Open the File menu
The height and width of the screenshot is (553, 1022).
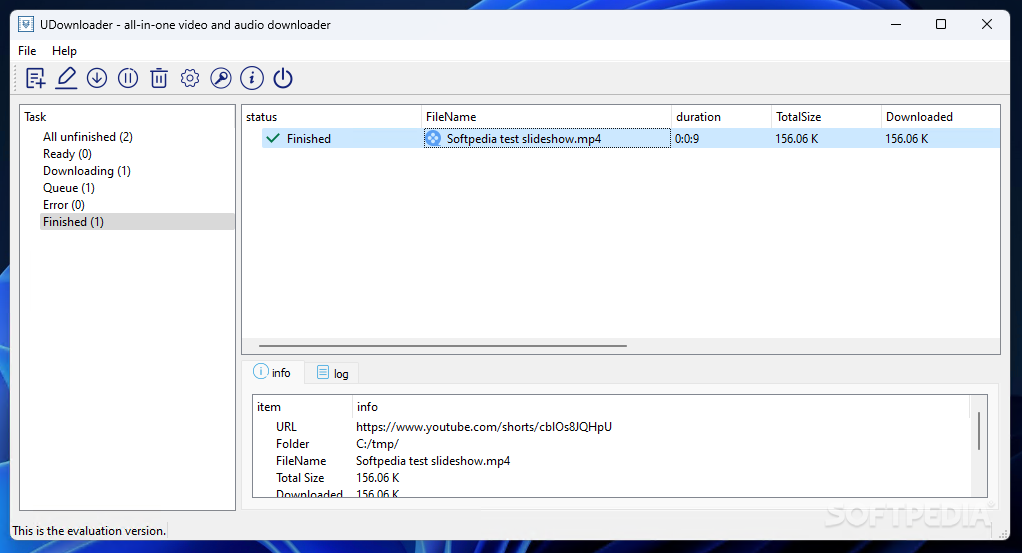coord(27,51)
